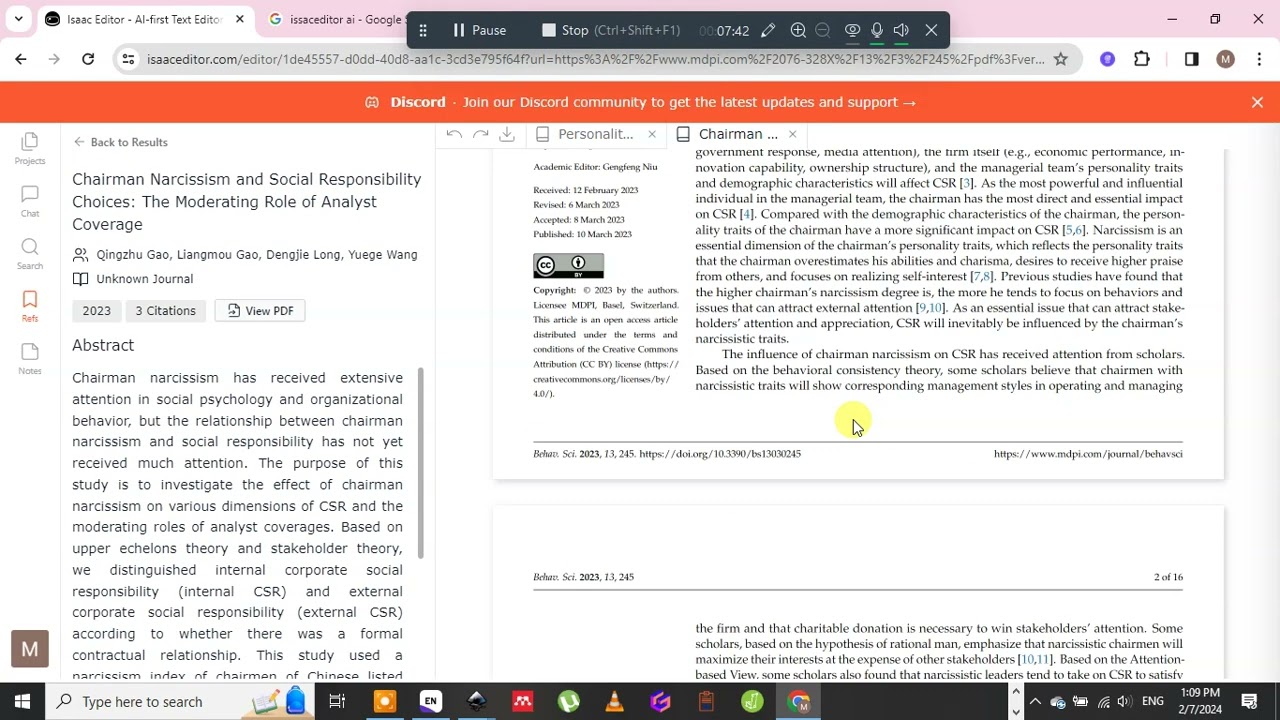
Task: Open citation reference [4] in the PDF
Action: click(x=746, y=214)
